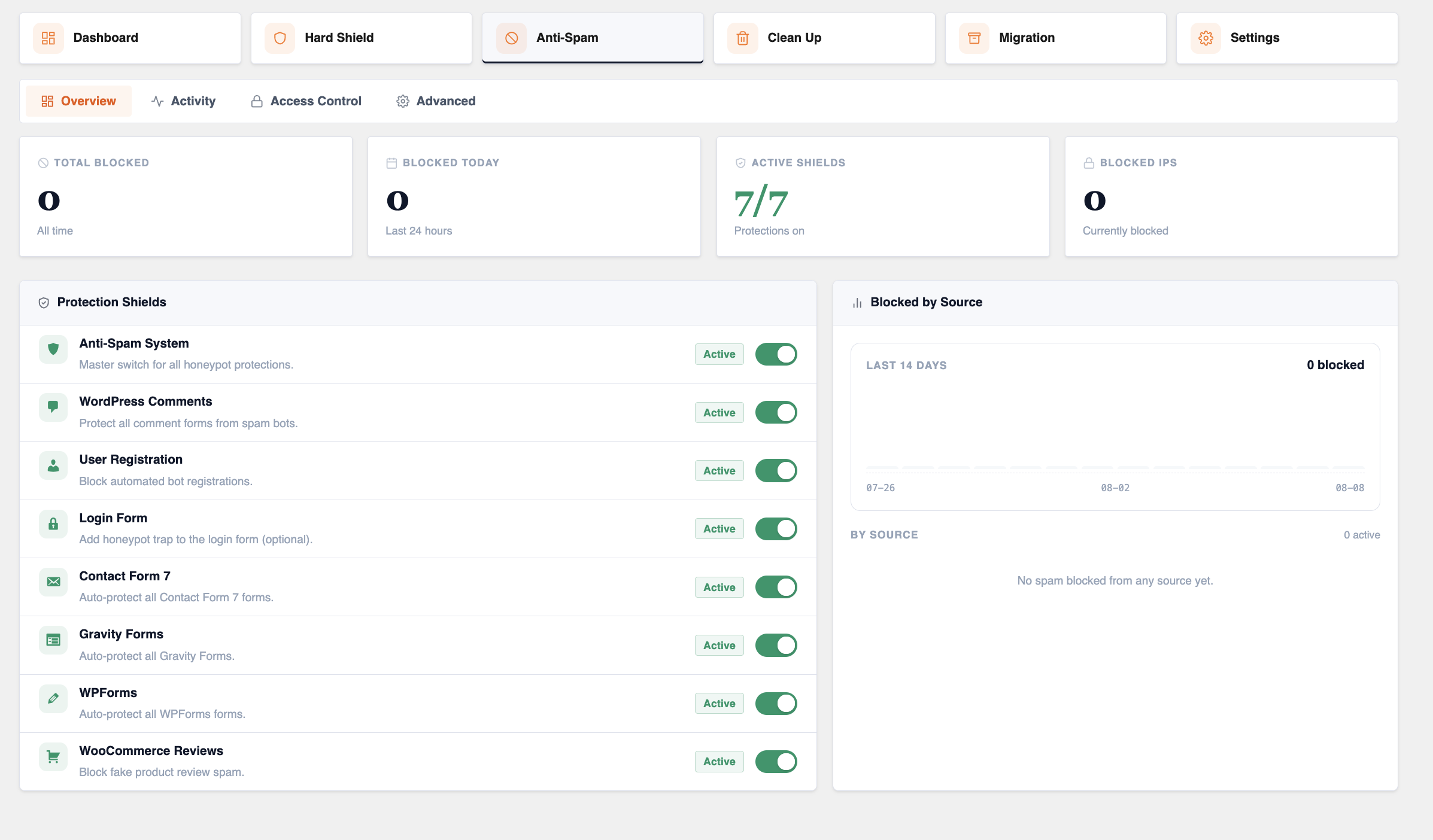This screenshot has height=840, width=1433.
Task: Click the 'Master switch for all honeypot protections.' description
Action: coord(186,364)
